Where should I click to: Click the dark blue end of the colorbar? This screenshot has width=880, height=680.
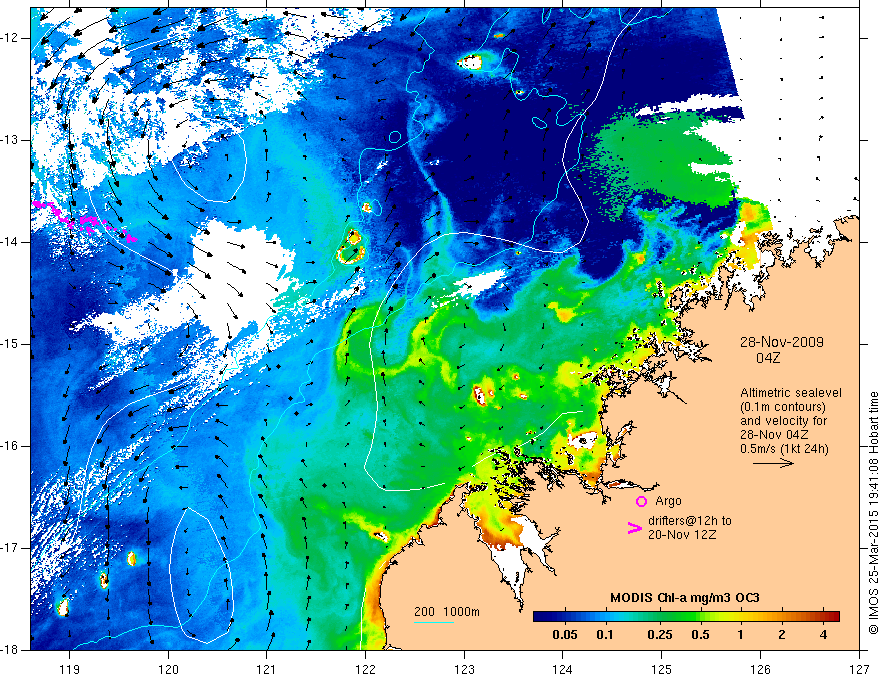coord(542,617)
